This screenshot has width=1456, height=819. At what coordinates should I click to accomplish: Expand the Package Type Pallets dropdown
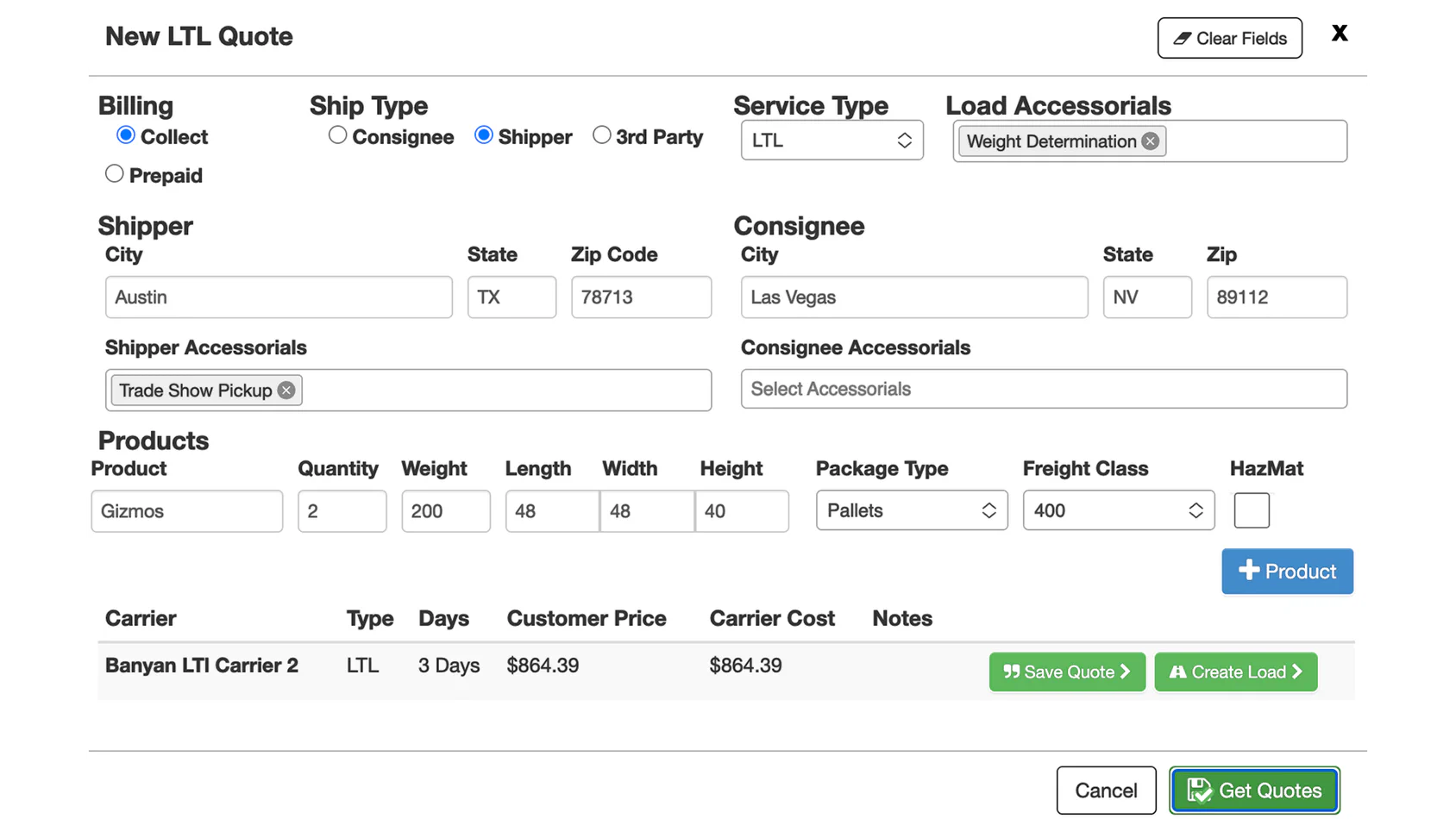tap(911, 510)
